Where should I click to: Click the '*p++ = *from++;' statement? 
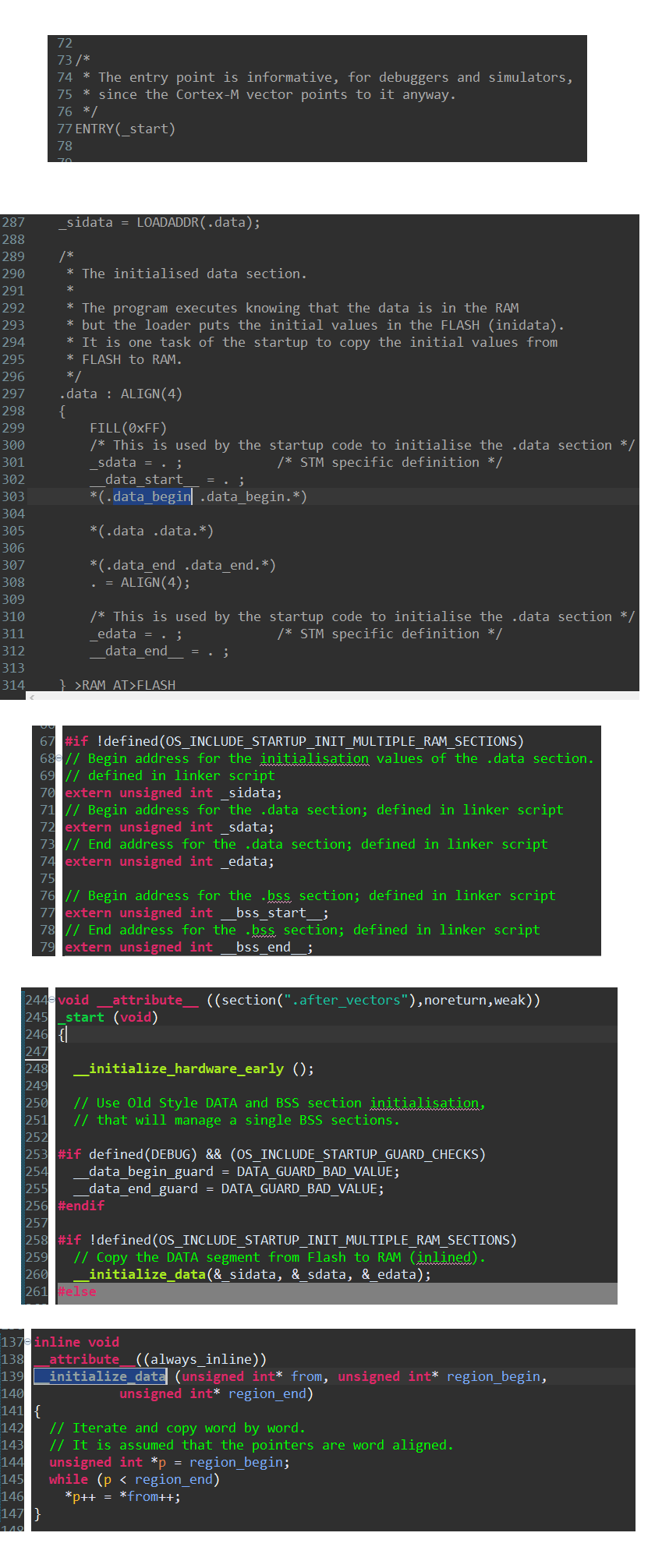[123, 1496]
